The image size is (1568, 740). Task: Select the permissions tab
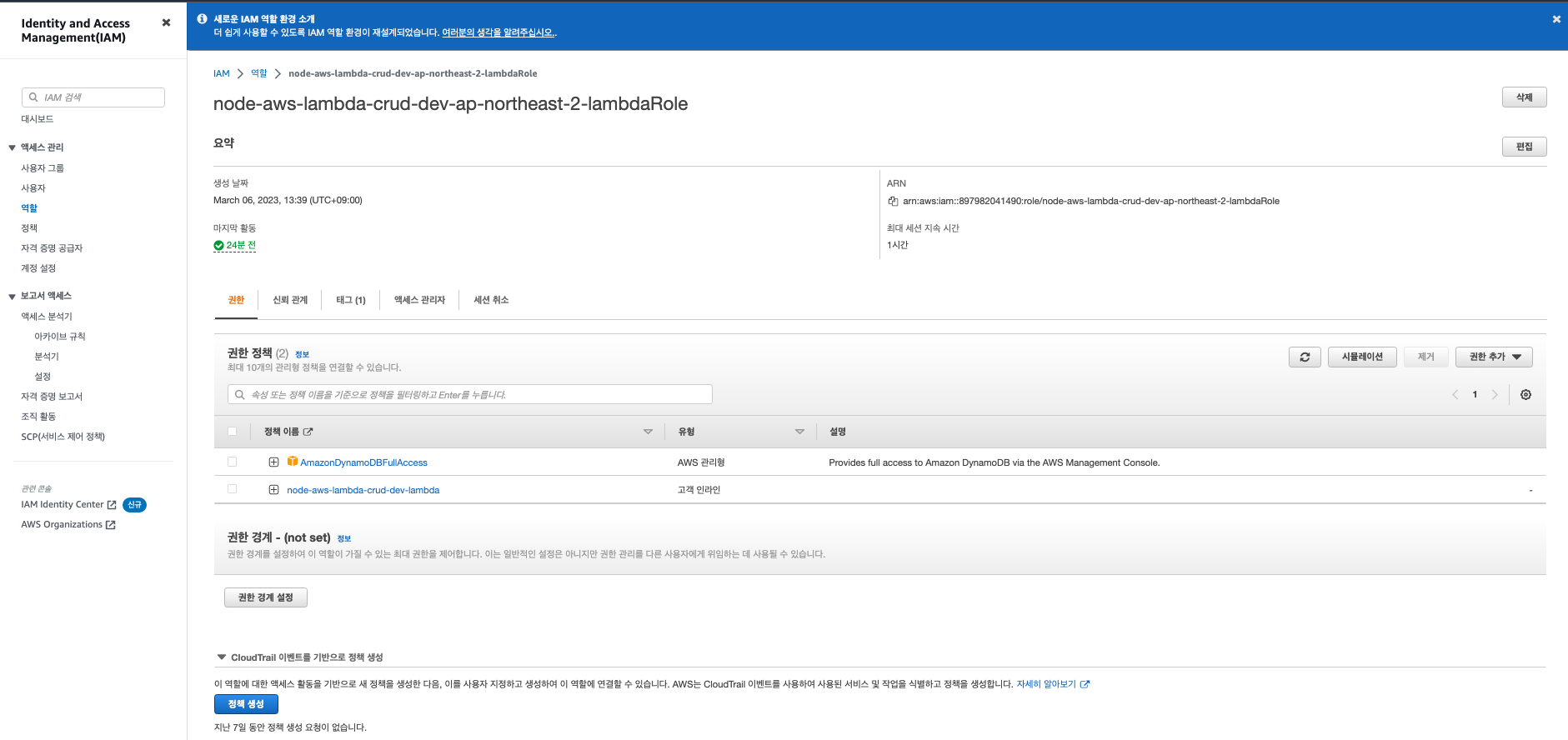click(x=236, y=300)
